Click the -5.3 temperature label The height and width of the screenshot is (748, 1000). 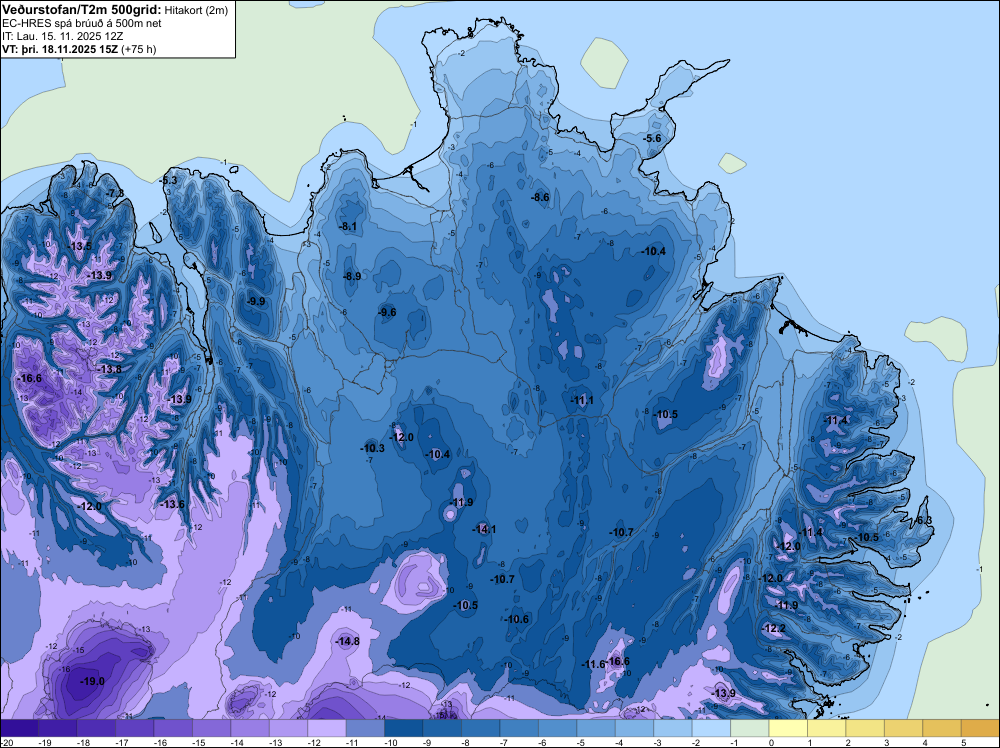(168, 180)
